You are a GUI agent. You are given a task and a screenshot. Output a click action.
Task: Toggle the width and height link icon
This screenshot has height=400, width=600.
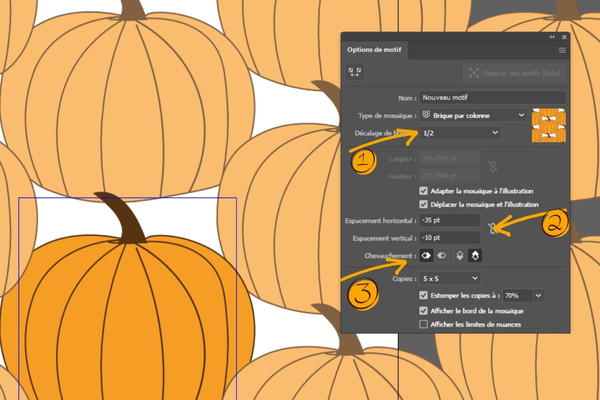tap(493, 167)
